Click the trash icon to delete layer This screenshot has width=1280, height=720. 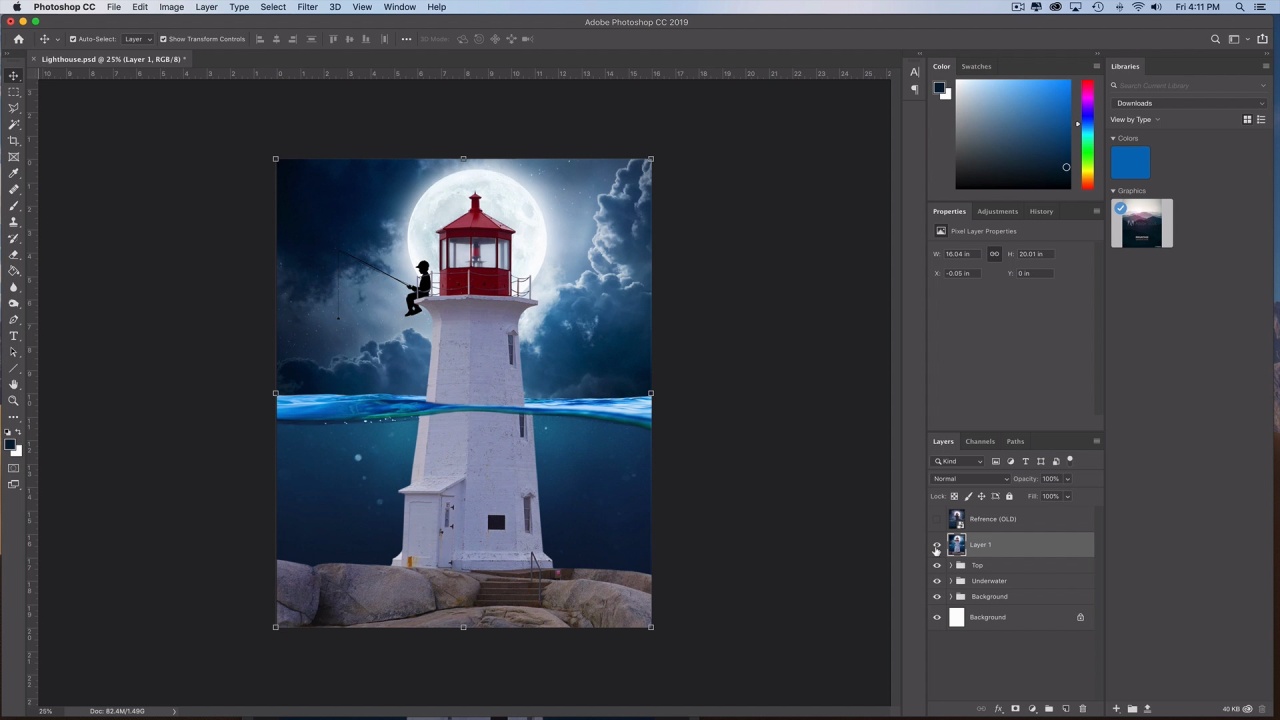(x=1082, y=709)
